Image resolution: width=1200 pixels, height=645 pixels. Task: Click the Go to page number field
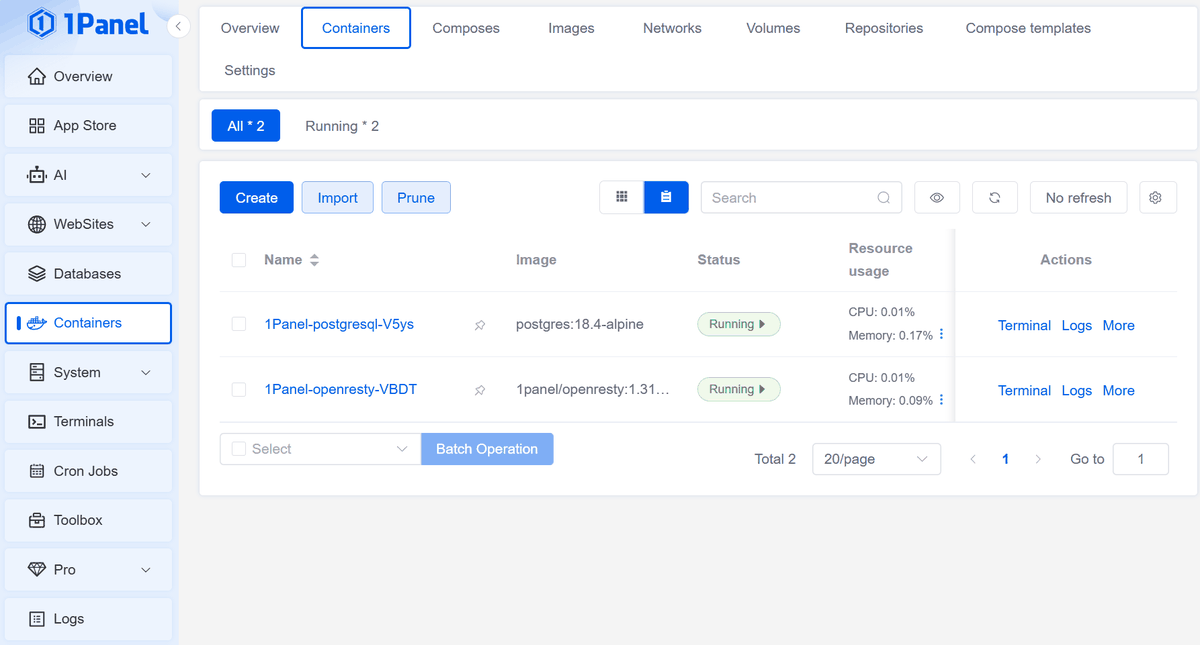(1141, 459)
